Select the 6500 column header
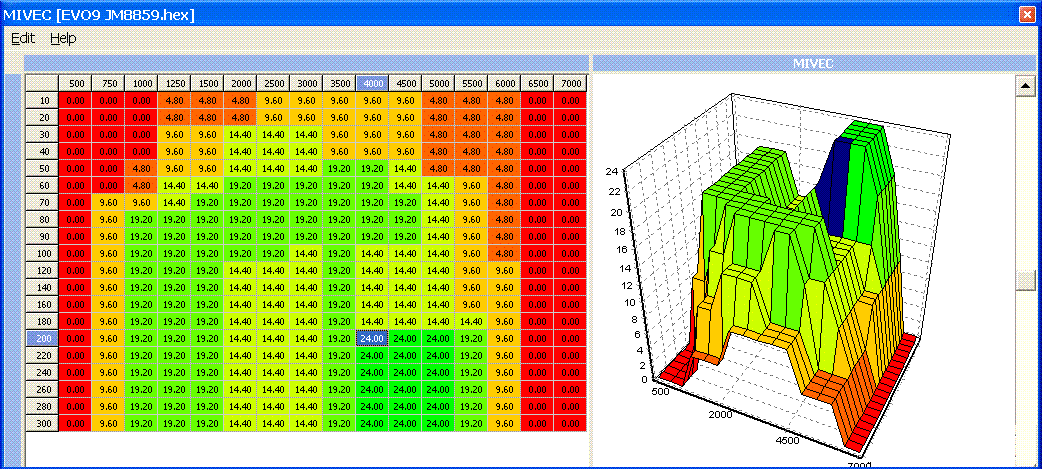 tap(537, 84)
